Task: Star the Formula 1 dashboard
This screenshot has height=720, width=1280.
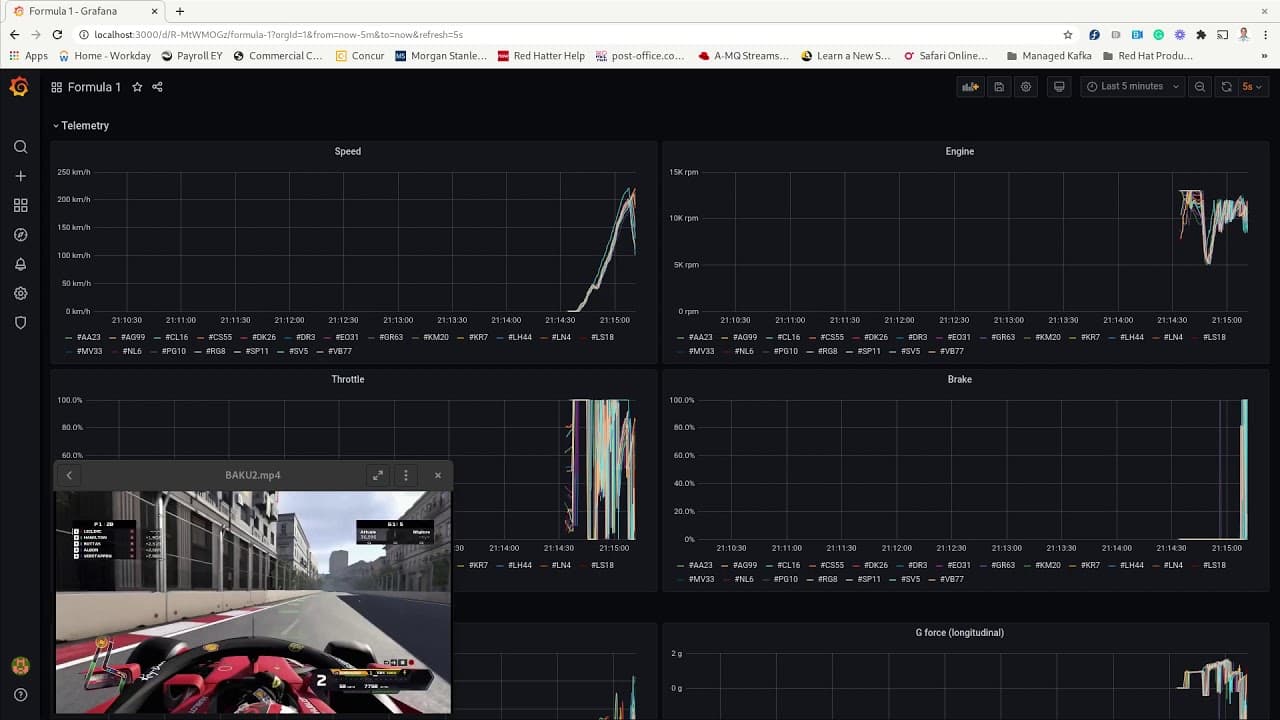Action: 137,87
